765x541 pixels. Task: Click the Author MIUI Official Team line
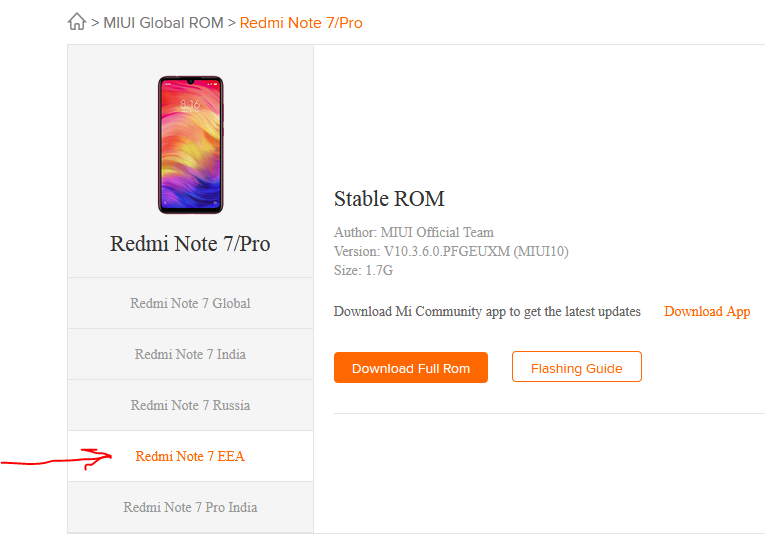[x=414, y=232]
